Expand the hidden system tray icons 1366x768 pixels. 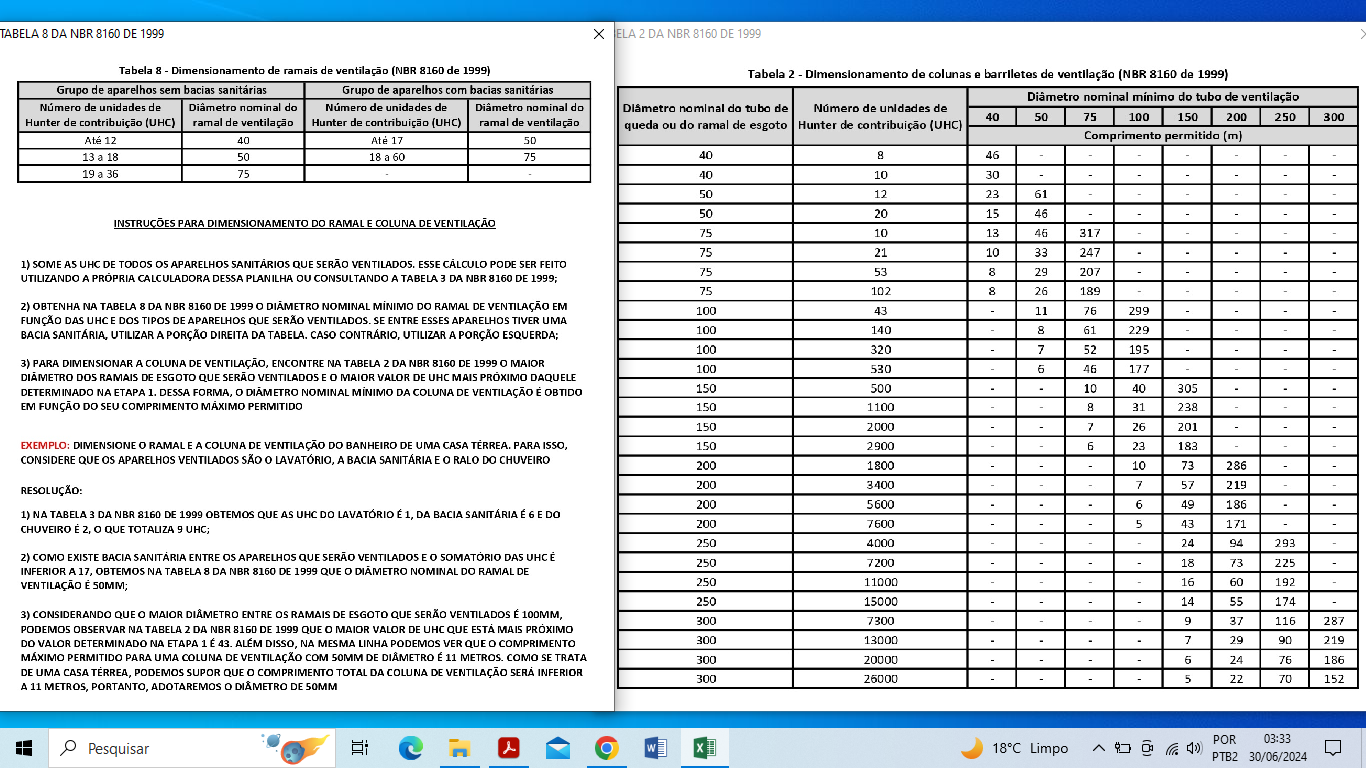pyautogui.click(x=1098, y=747)
